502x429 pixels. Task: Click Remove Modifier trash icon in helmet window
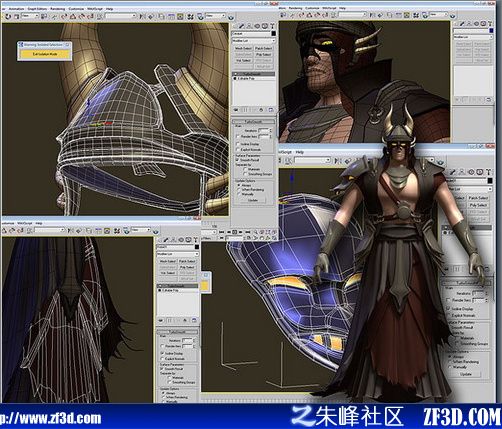pyautogui.click(x=261, y=110)
